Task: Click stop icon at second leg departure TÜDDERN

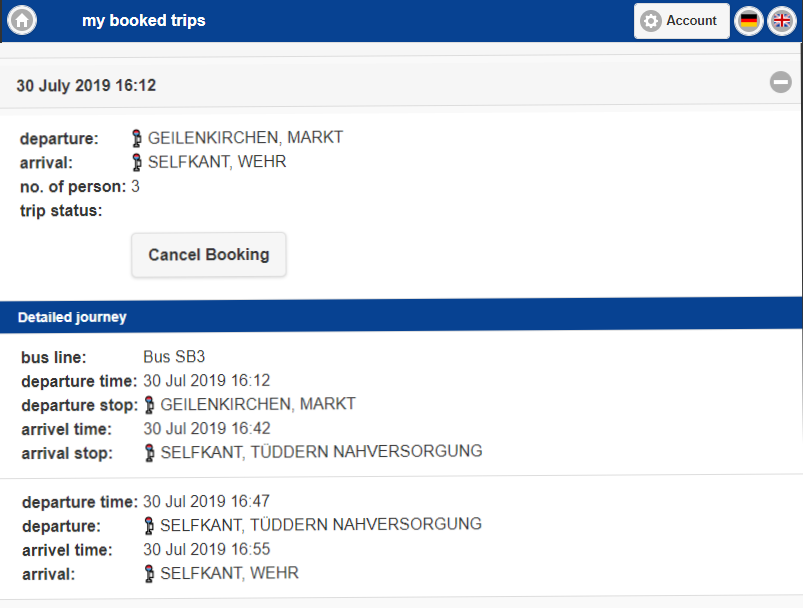Action: [149, 525]
